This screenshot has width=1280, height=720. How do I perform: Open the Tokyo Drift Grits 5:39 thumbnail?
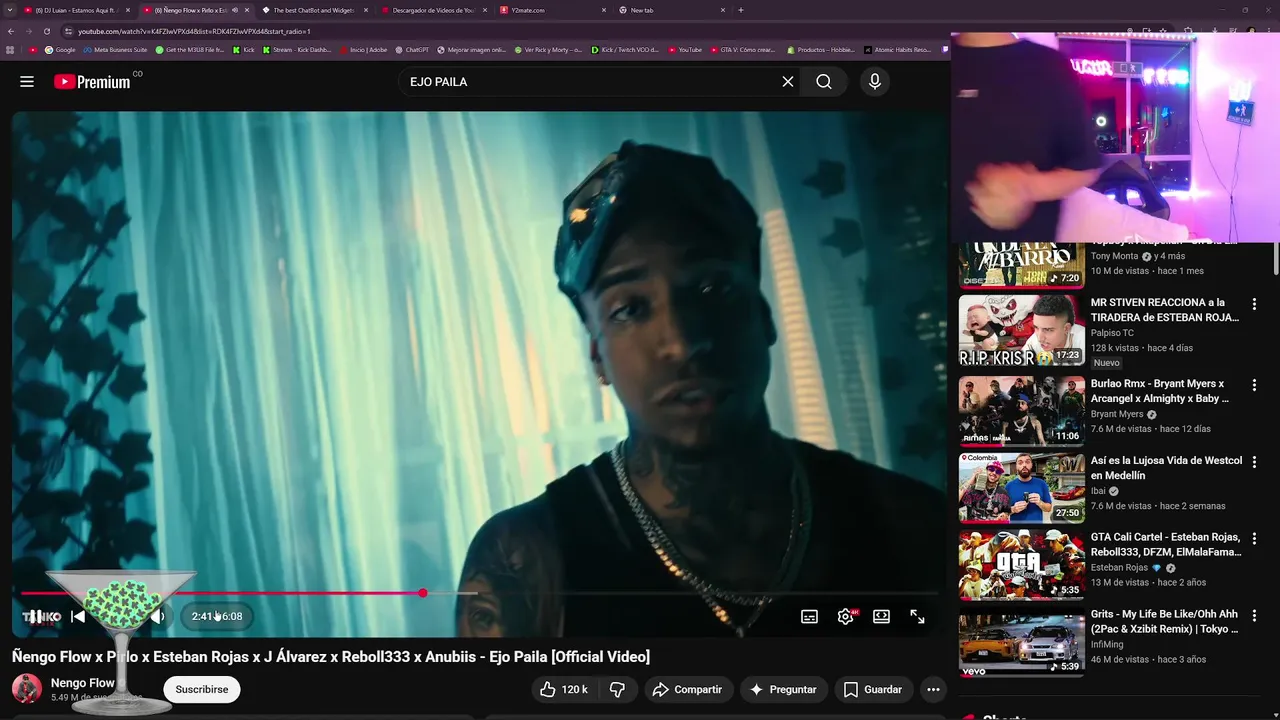pyautogui.click(x=1022, y=642)
